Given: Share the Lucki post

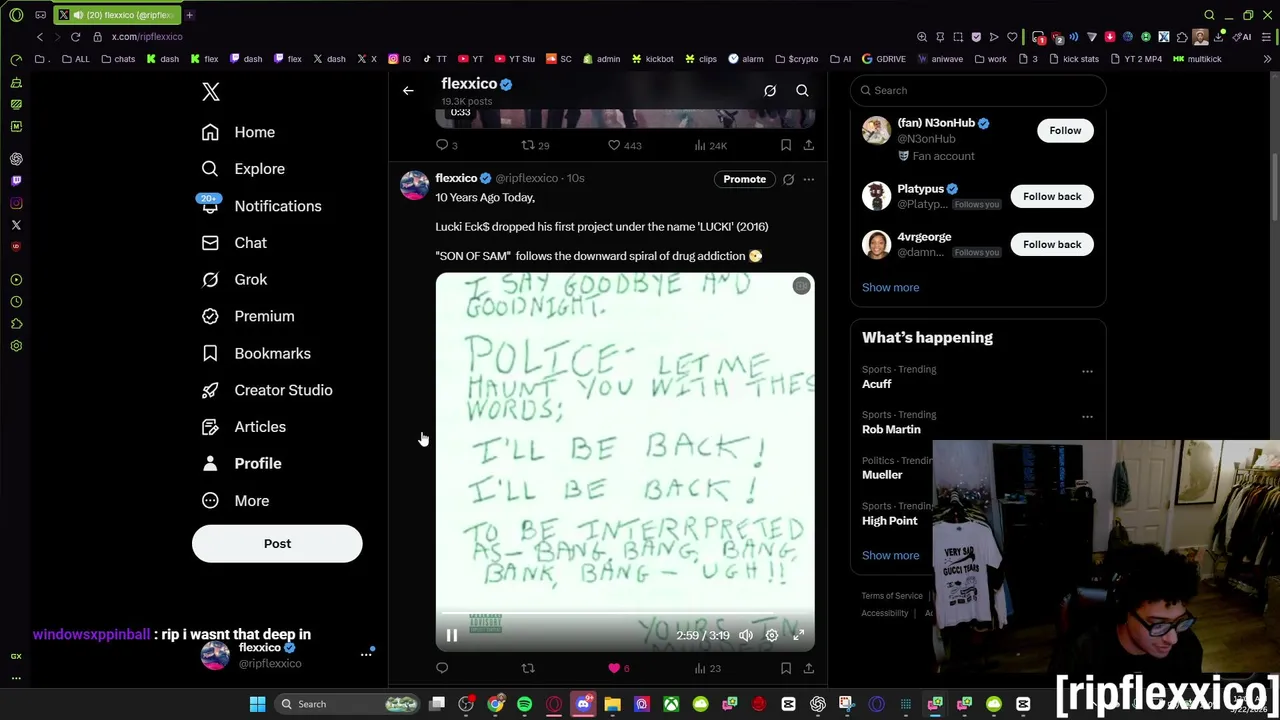Looking at the screenshot, I should point(808,668).
